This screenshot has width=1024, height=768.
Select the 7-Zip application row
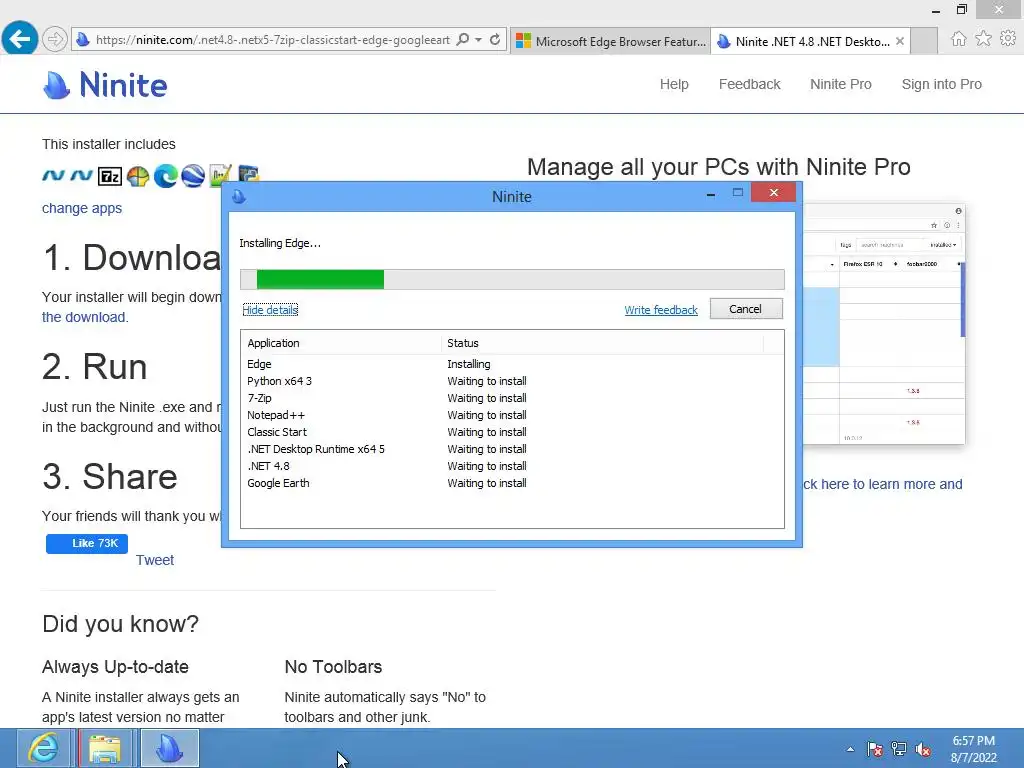(512, 398)
